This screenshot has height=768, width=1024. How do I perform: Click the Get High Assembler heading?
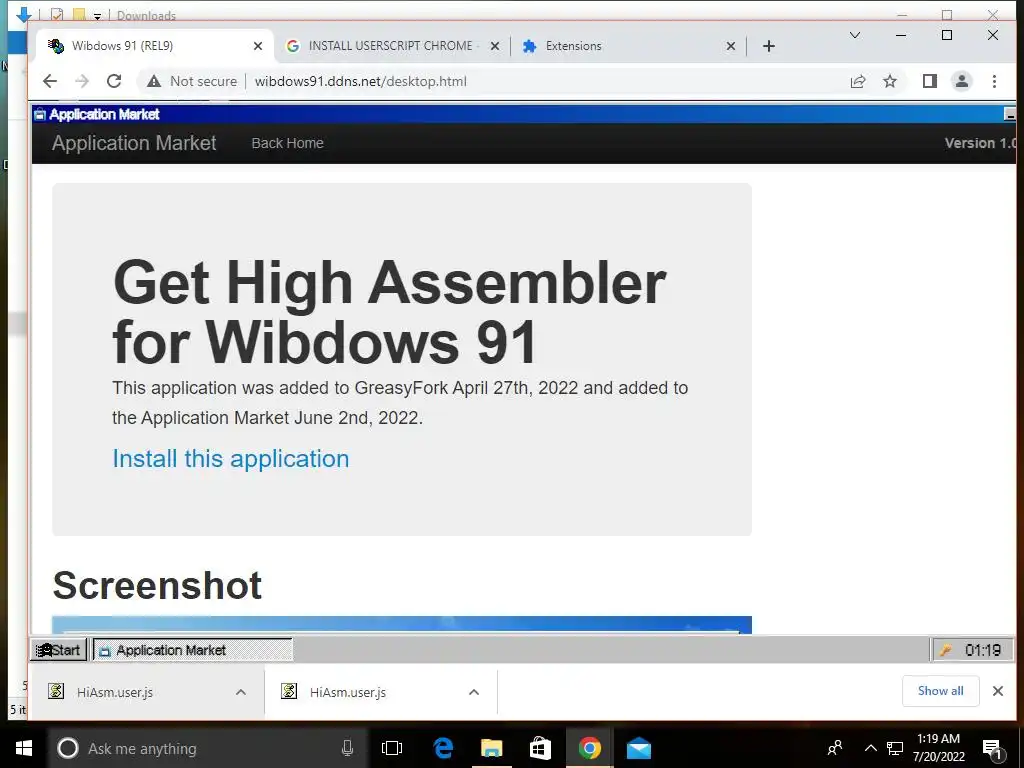(389, 312)
